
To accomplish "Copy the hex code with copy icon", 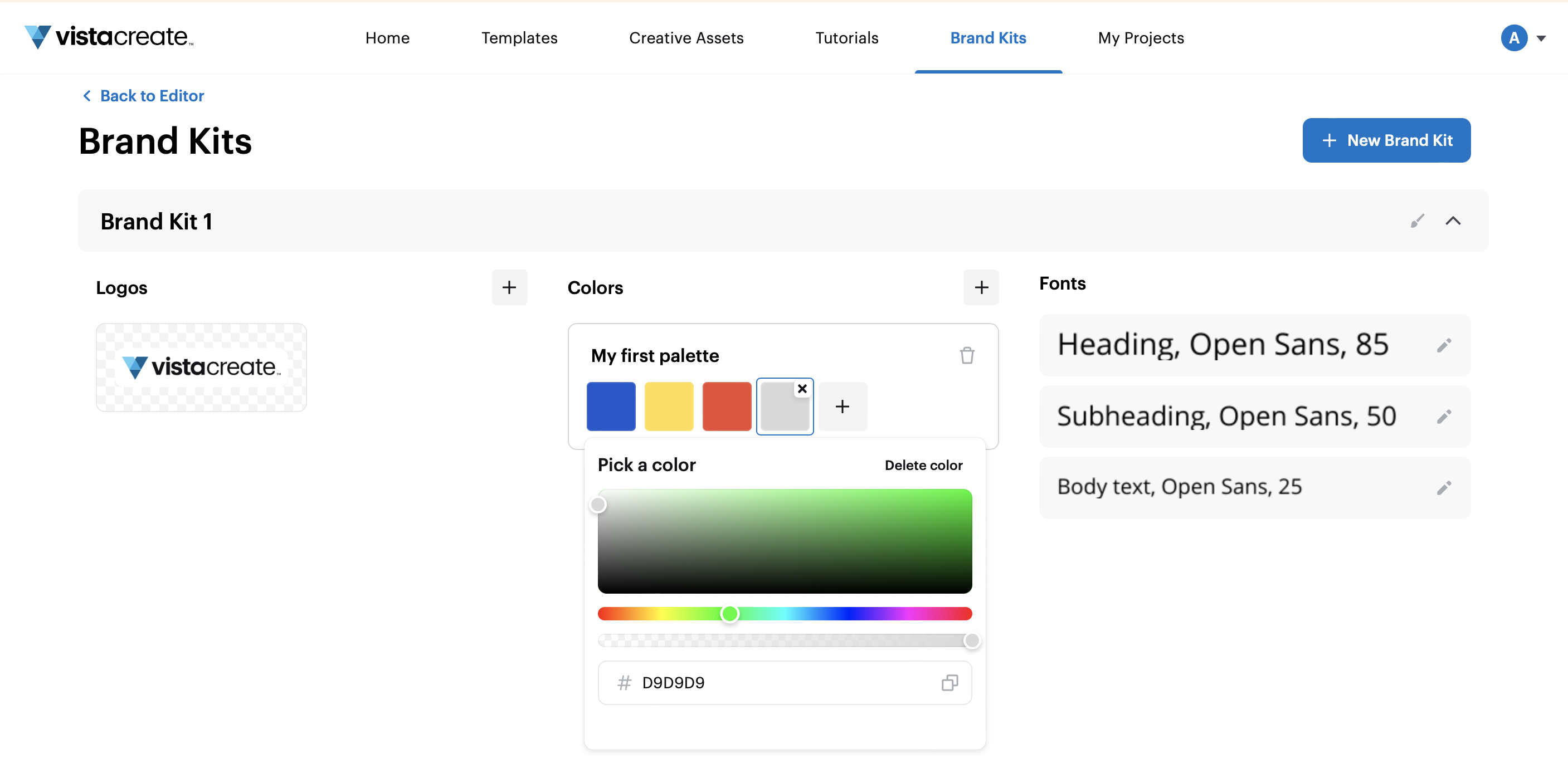I will tap(949, 683).
